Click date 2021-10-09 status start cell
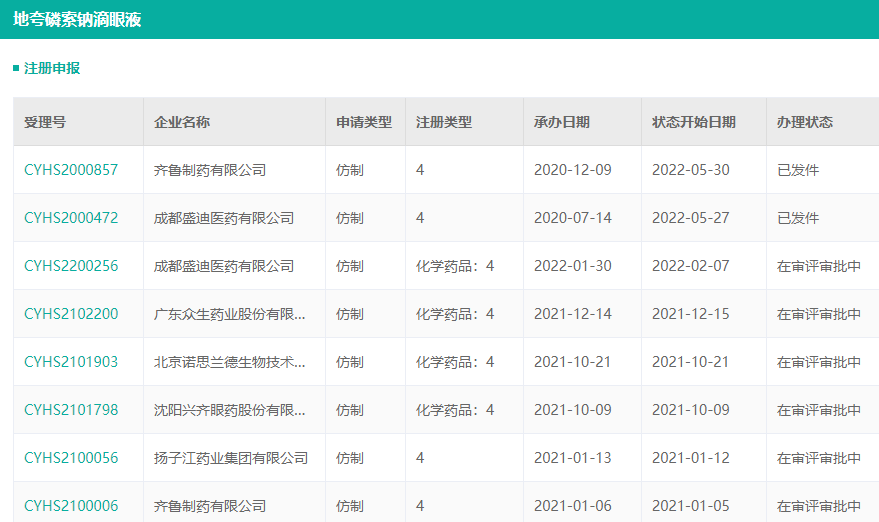 [691, 410]
